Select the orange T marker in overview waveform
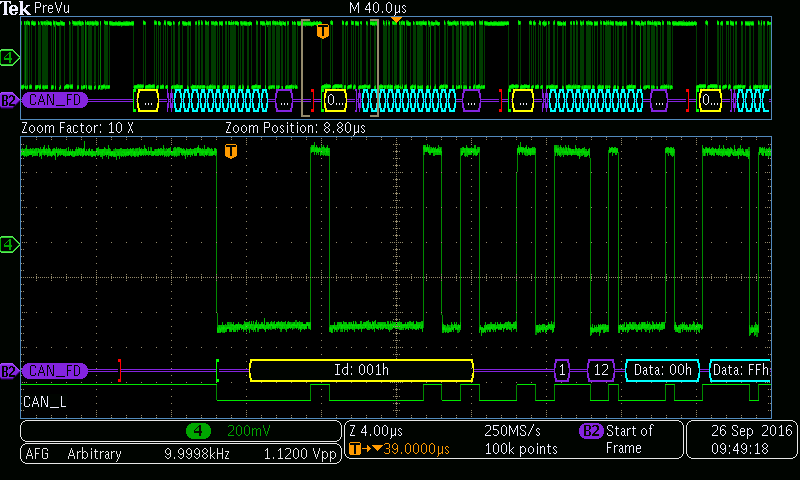Viewport: 800px width, 480px height. tap(322, 32)
